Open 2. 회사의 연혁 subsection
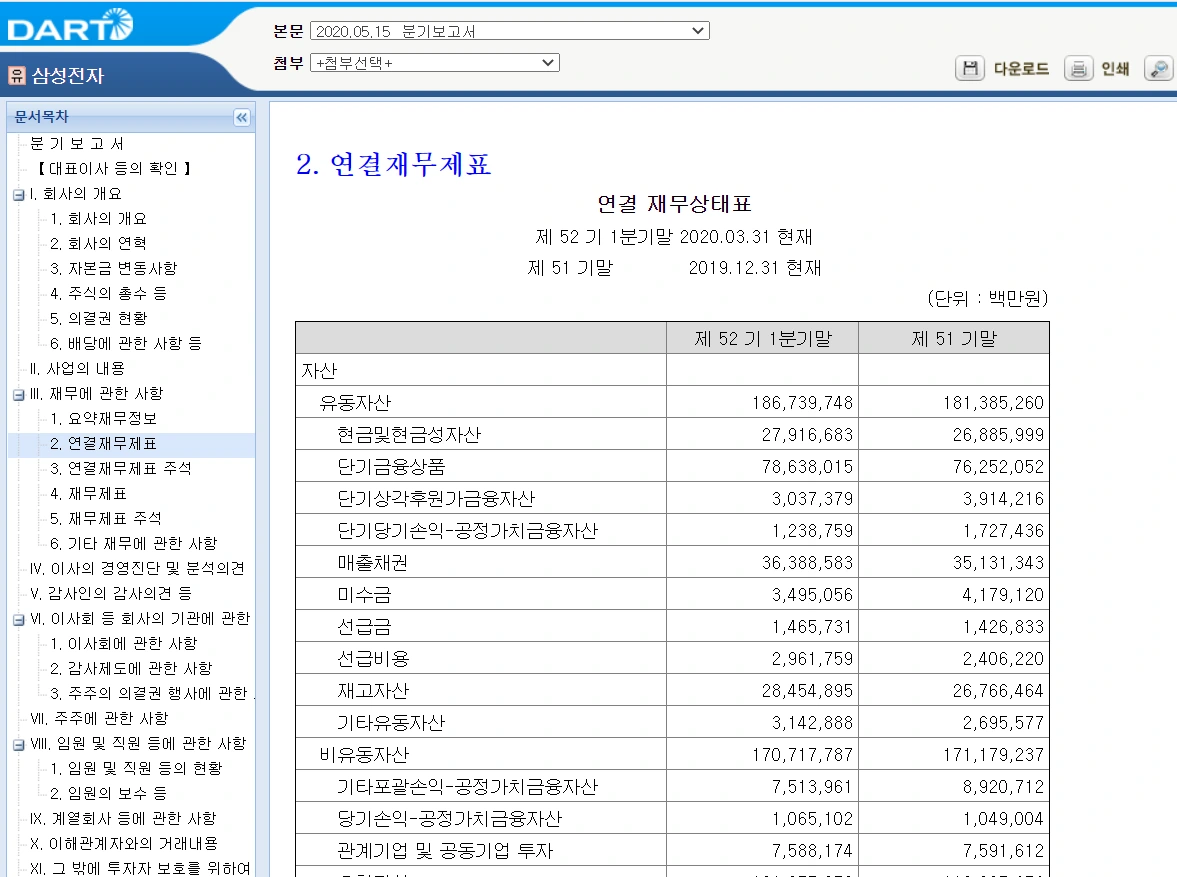This screenshot has height=877, width=1177. tap(98, 243)
